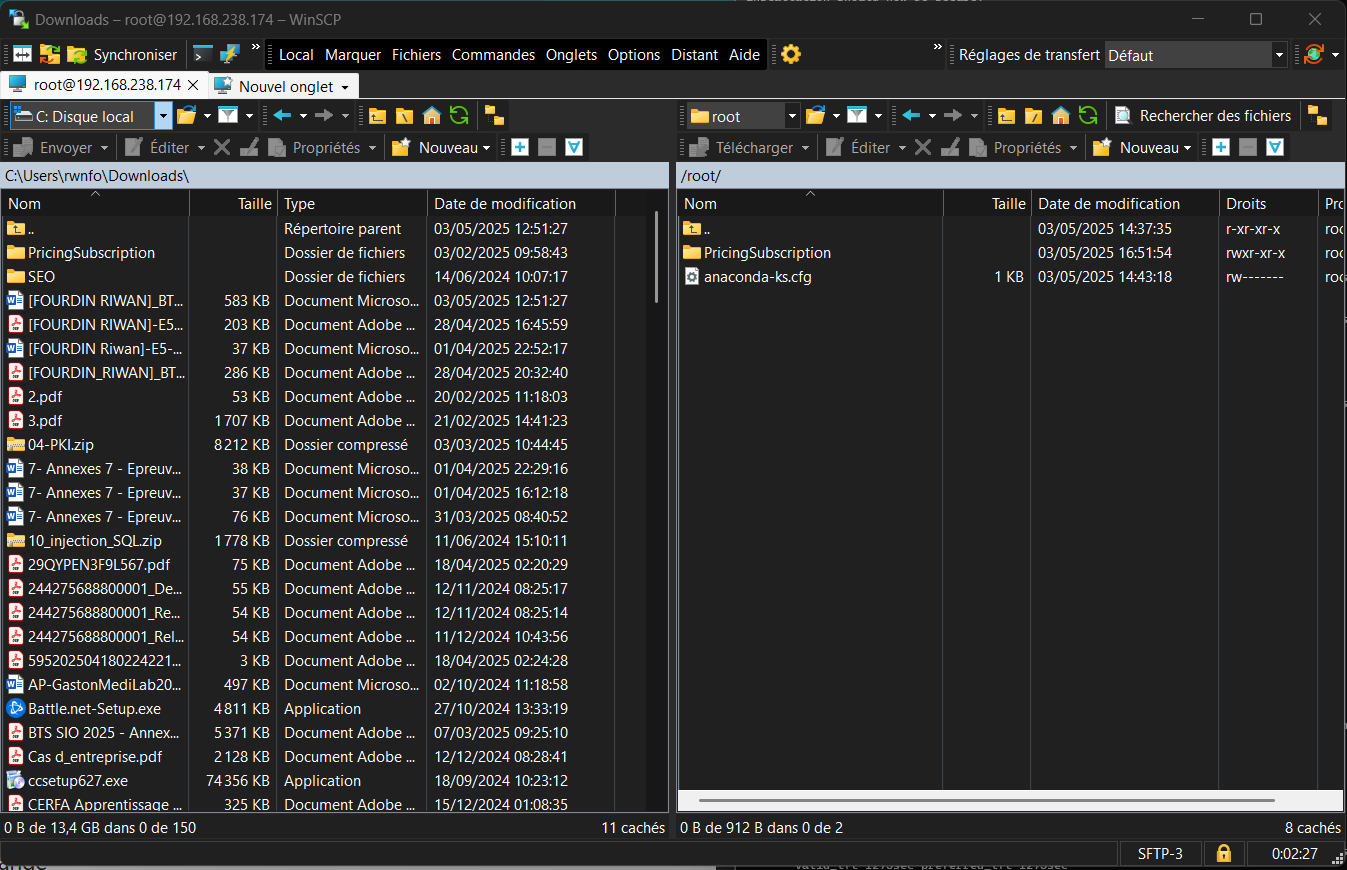The image size is (1347, 870).
Task: Open the Distant menu
Action: point(695,55)
